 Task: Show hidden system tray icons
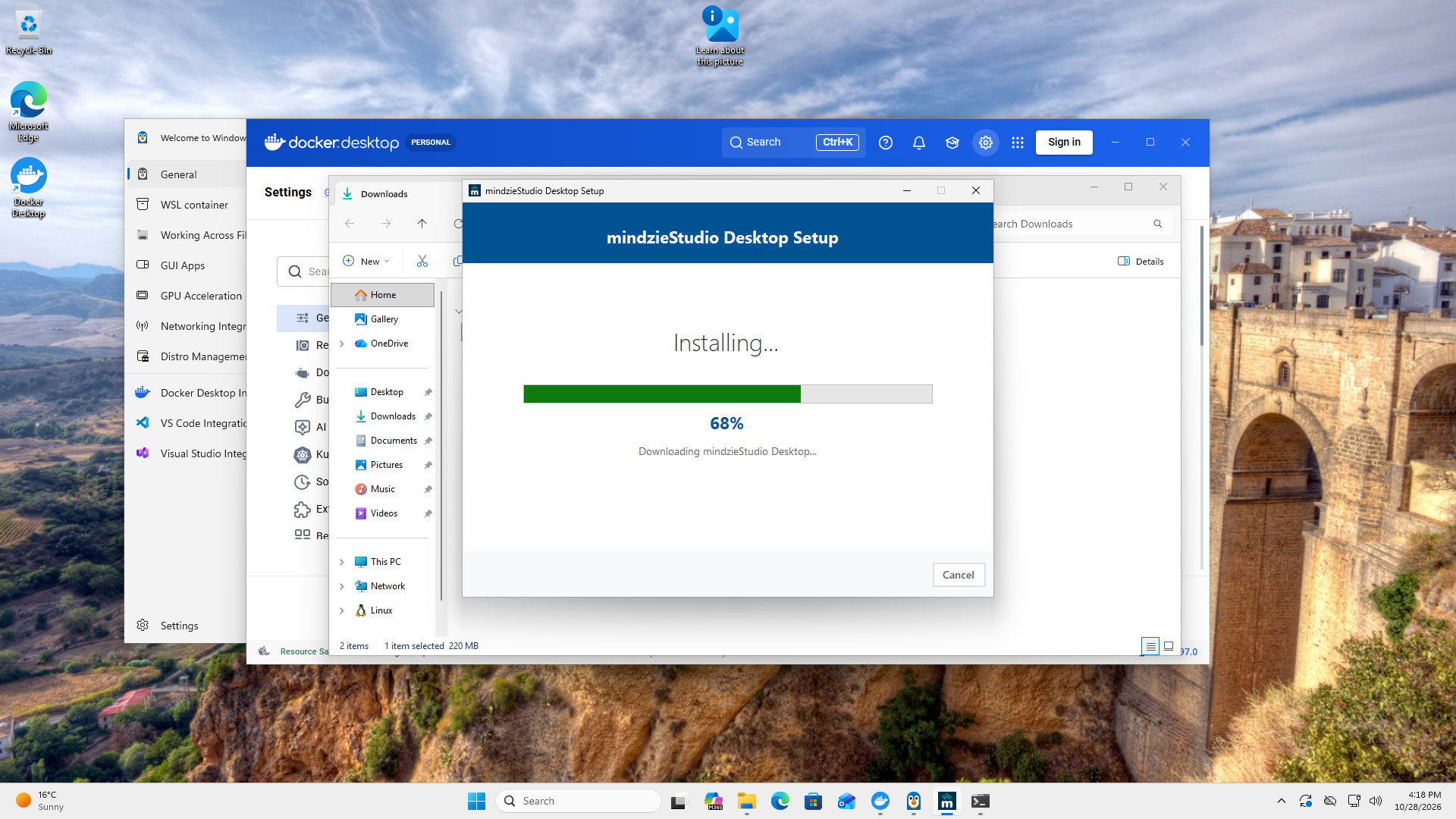pos(1281,801)
